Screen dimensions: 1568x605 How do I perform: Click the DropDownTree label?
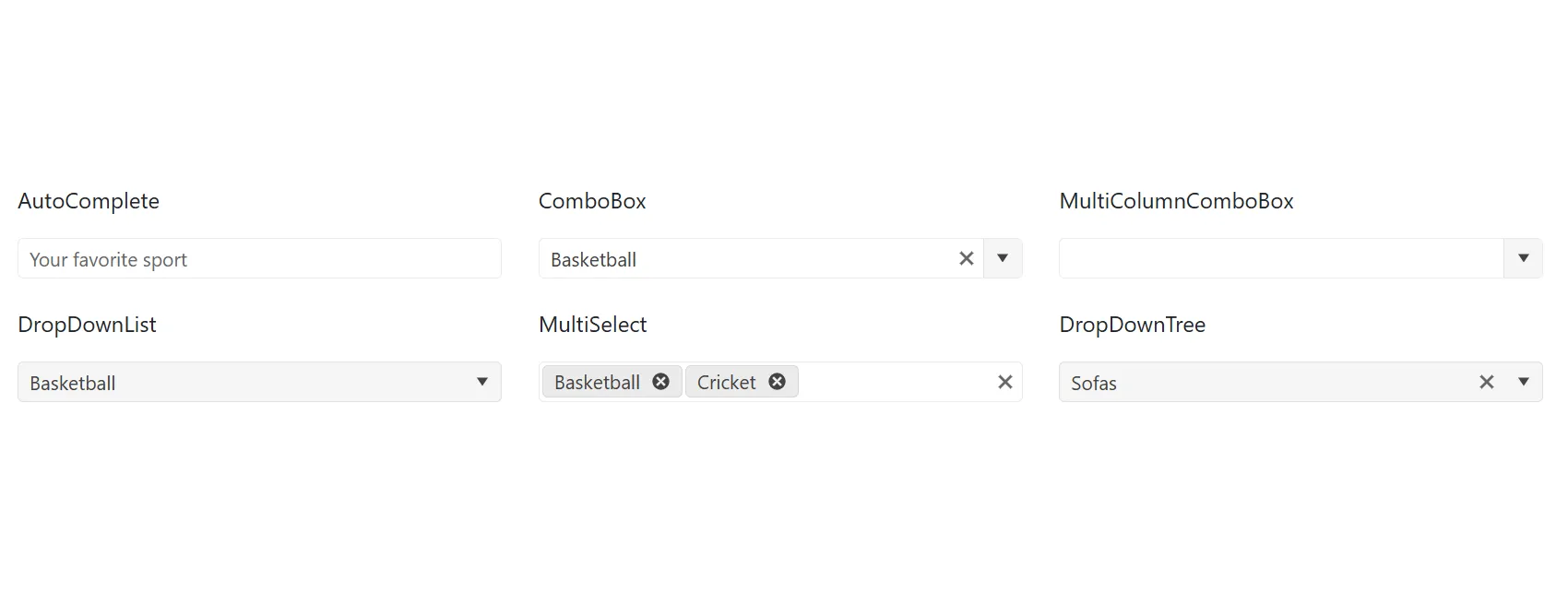click(x=1132, y=325)
